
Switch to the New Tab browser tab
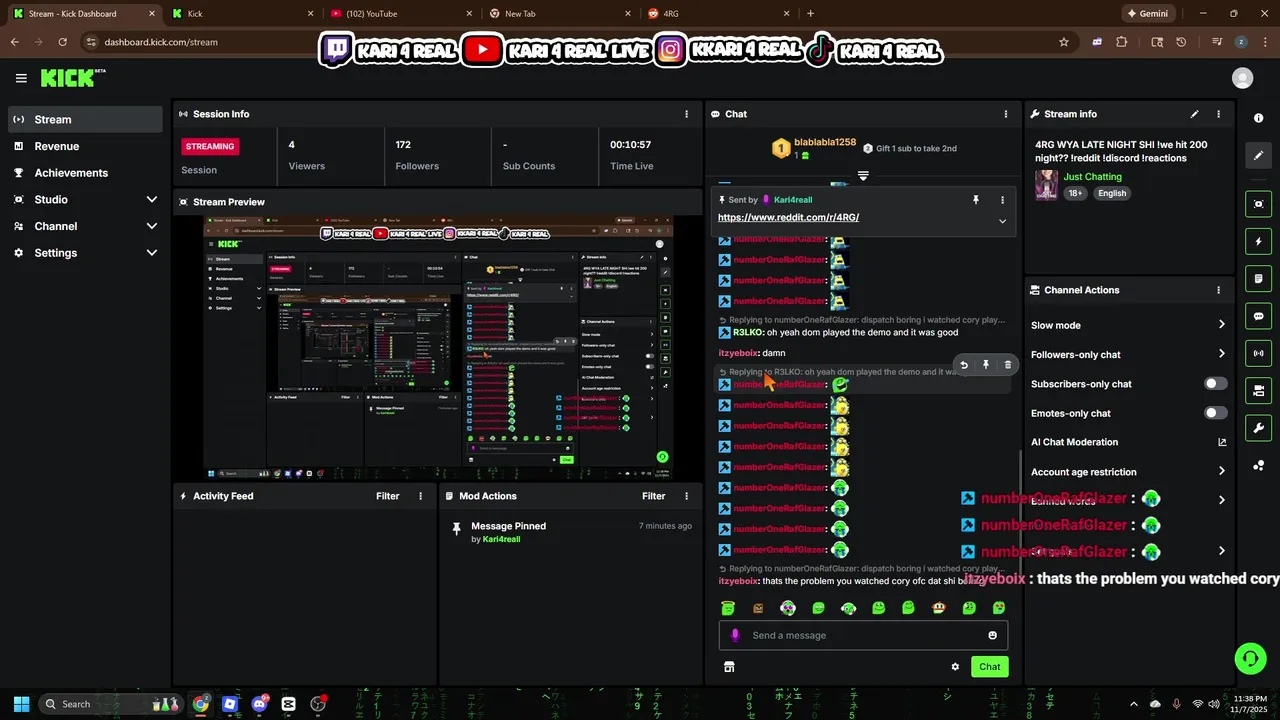pyautogui.click(x=560, y=14)
